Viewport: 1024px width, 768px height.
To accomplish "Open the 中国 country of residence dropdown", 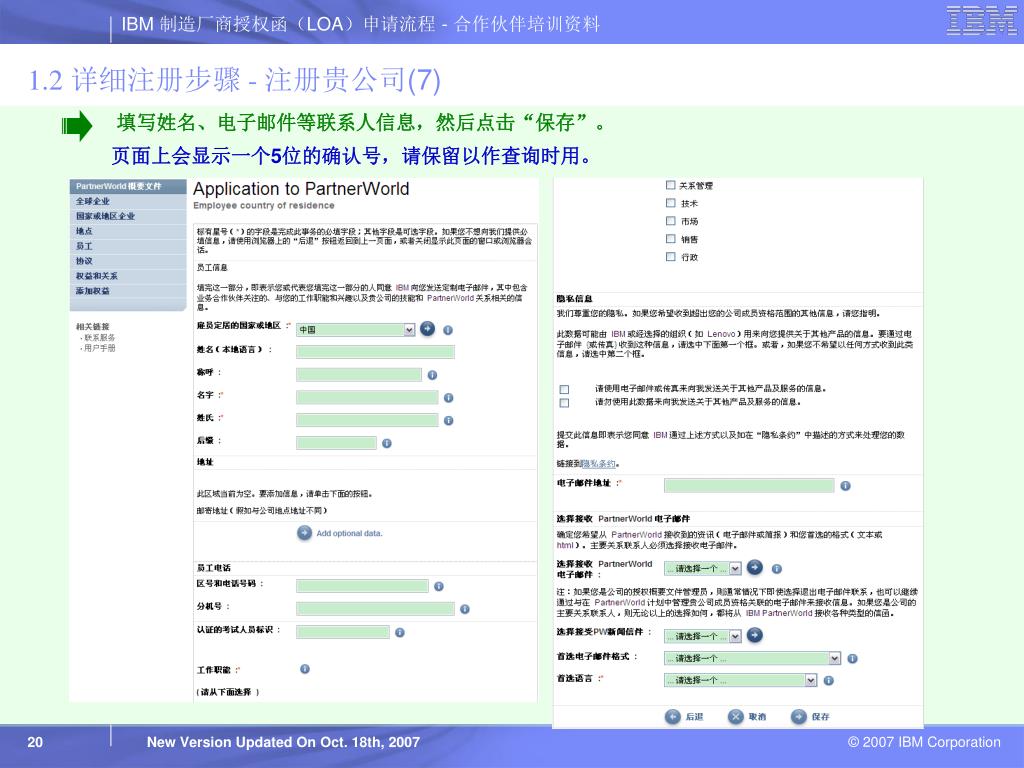I will 356,330.
